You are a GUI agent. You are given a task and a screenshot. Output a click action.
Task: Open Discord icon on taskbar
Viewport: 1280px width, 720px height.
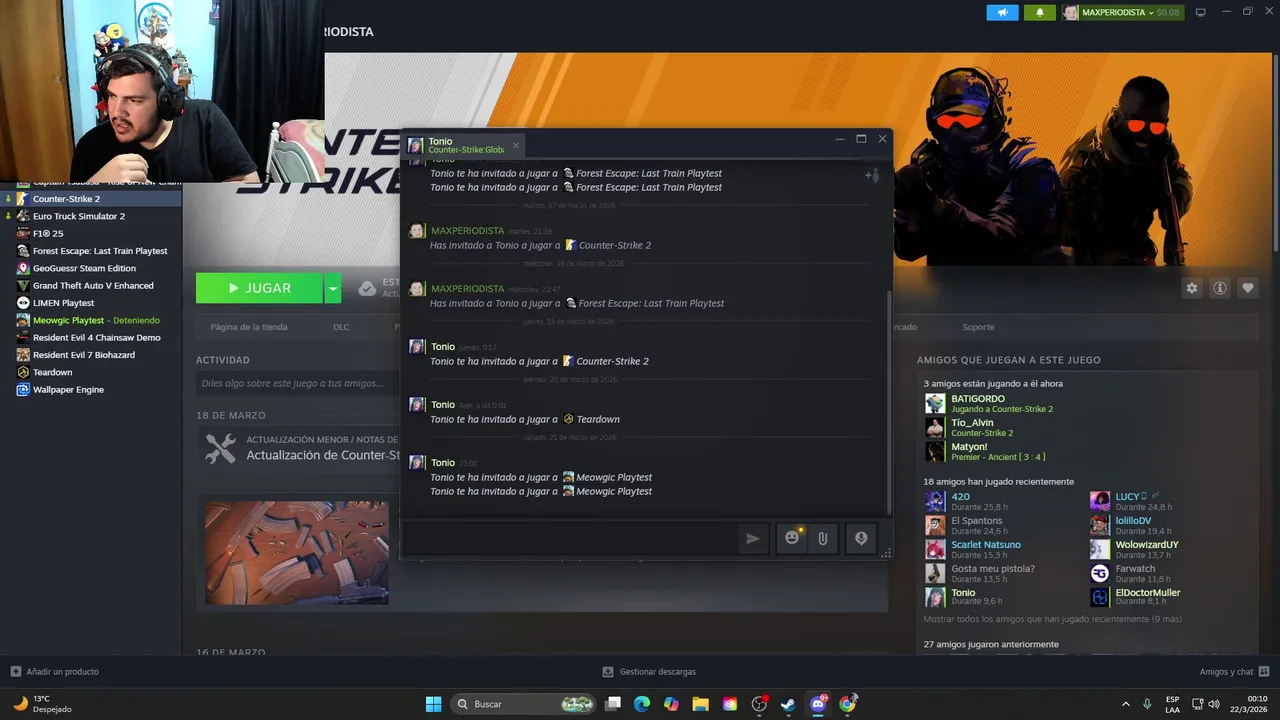click(x=818, y=704)
